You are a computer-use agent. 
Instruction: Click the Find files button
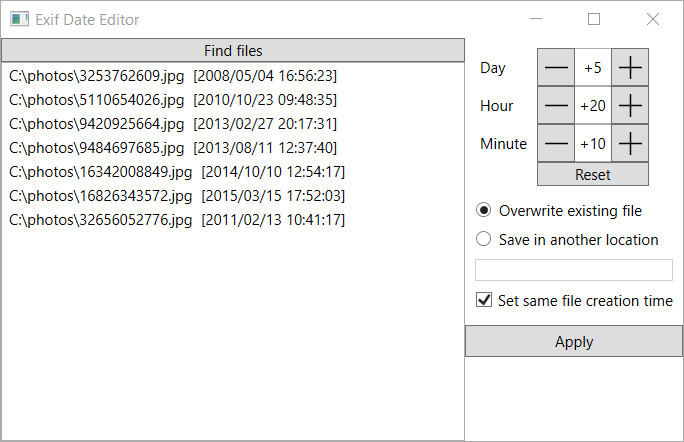(233, 51)
